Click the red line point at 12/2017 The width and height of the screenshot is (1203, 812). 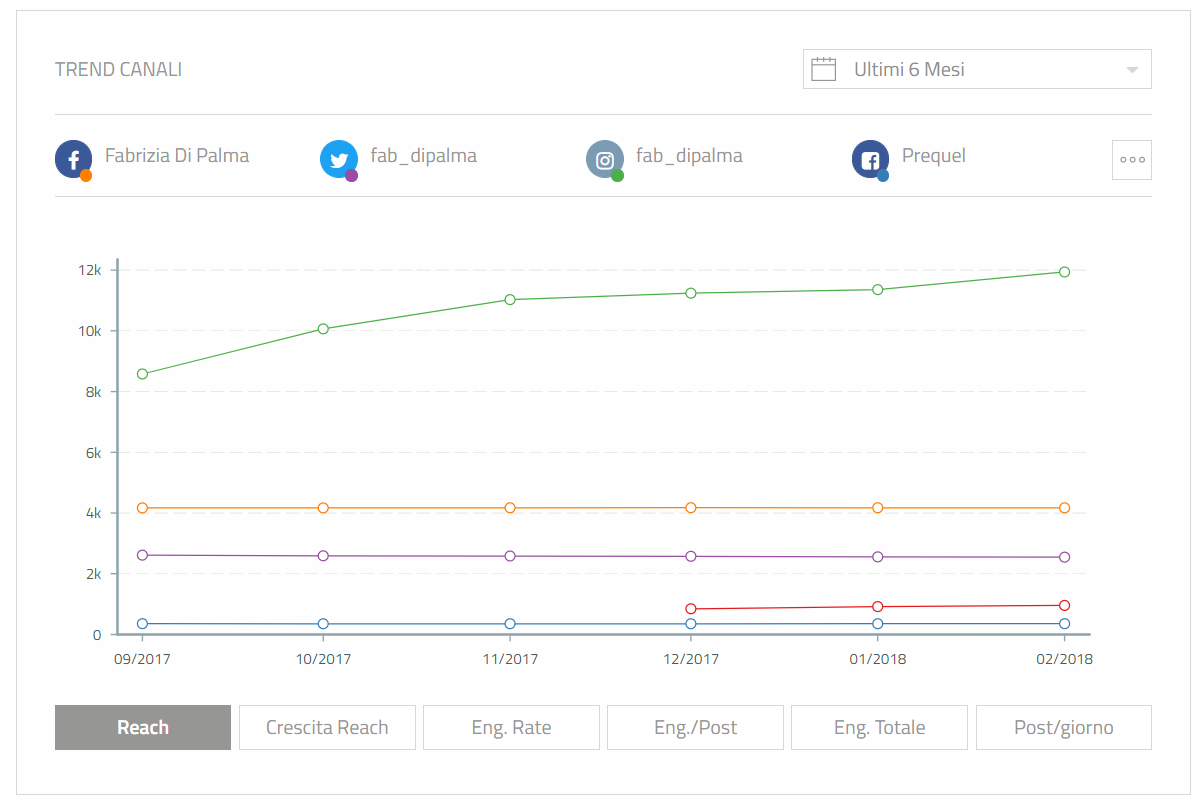pyautogui.click(x=691, y=609)
